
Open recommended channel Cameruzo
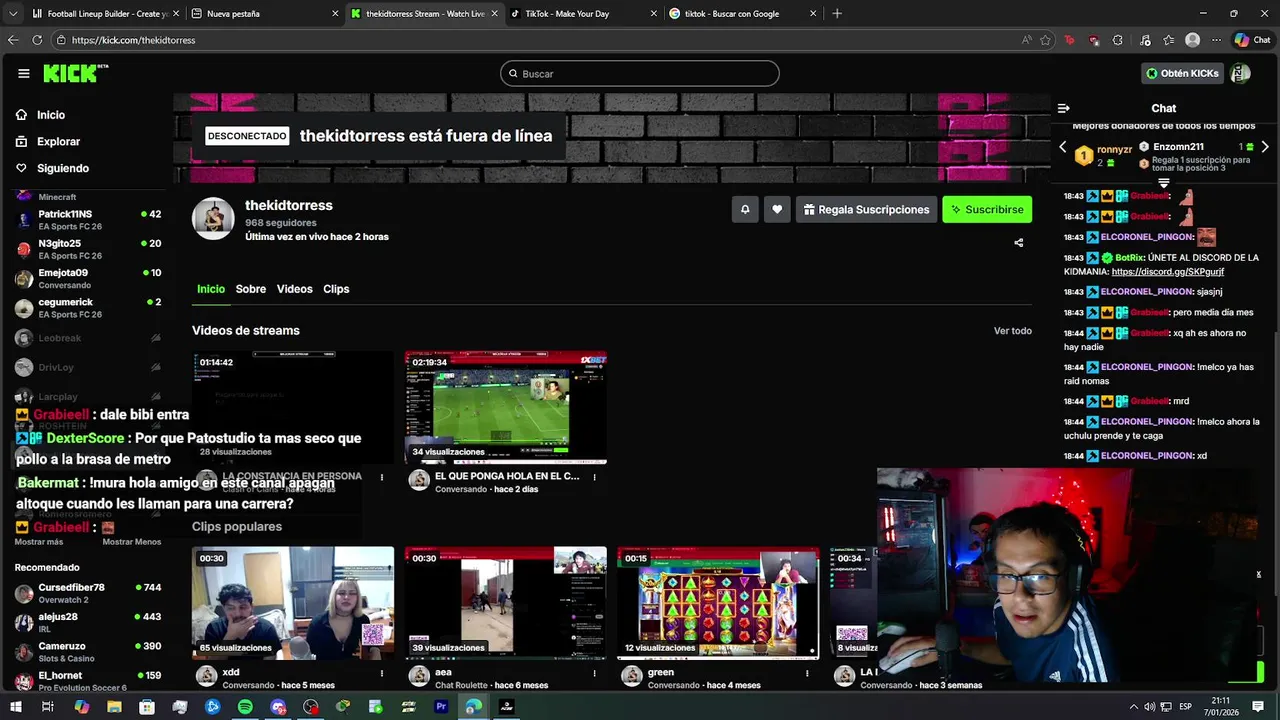coord(88,652)
